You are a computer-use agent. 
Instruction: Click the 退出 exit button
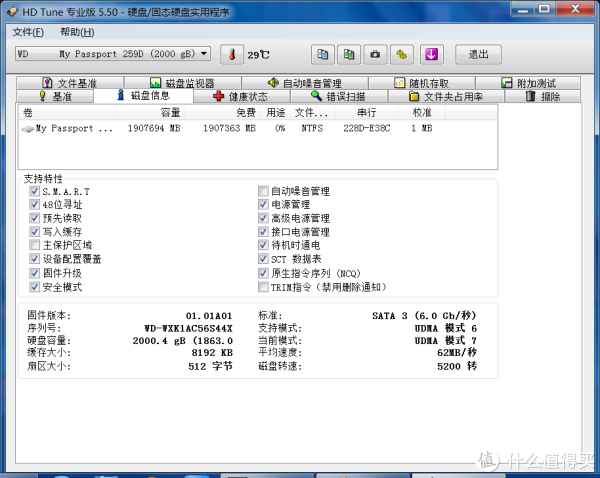tap(478, 54)
